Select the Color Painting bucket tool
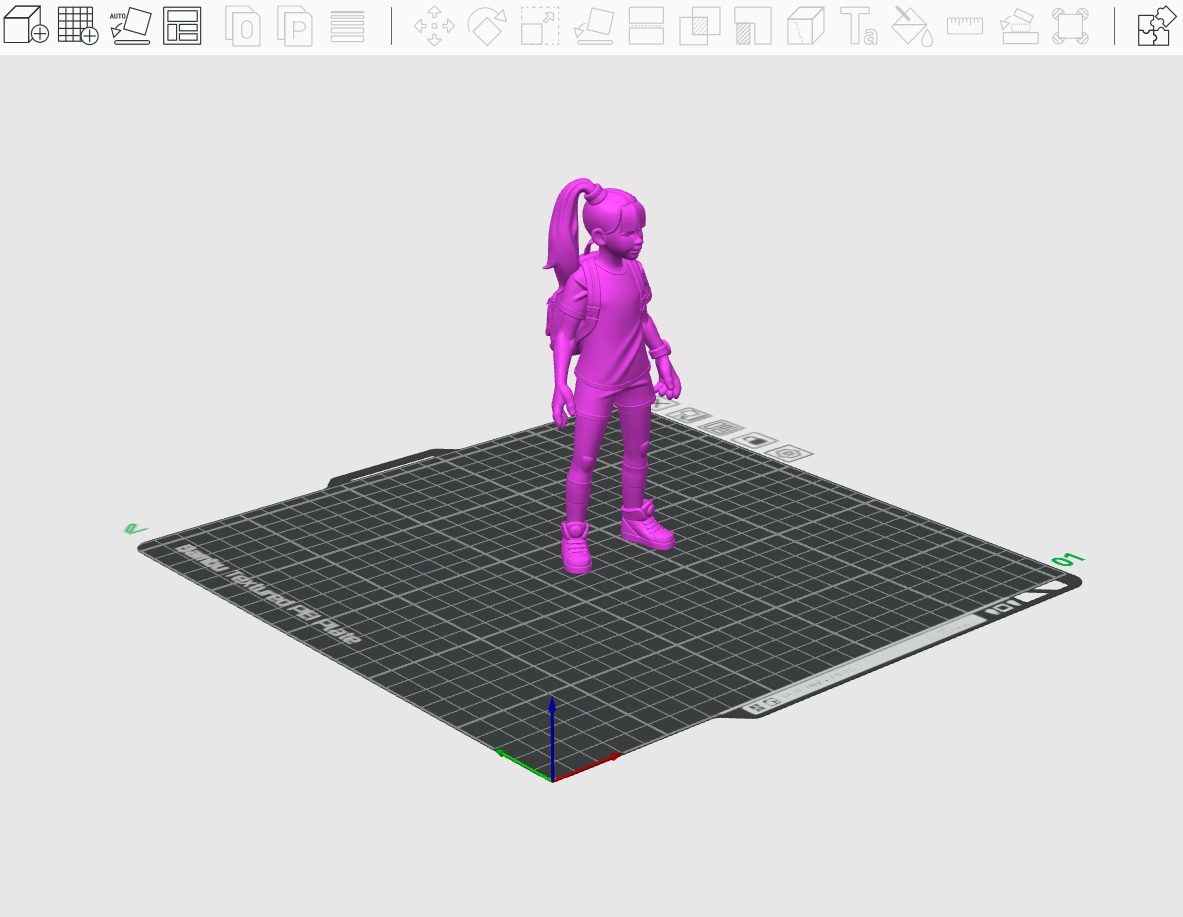 tap(911, 25)
